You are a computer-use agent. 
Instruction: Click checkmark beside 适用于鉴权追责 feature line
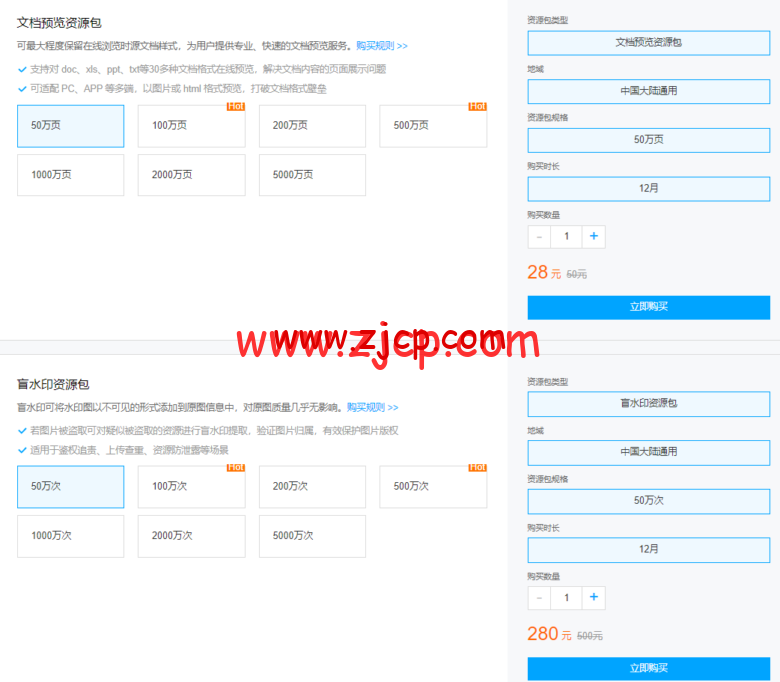click(x=22, y=450)
